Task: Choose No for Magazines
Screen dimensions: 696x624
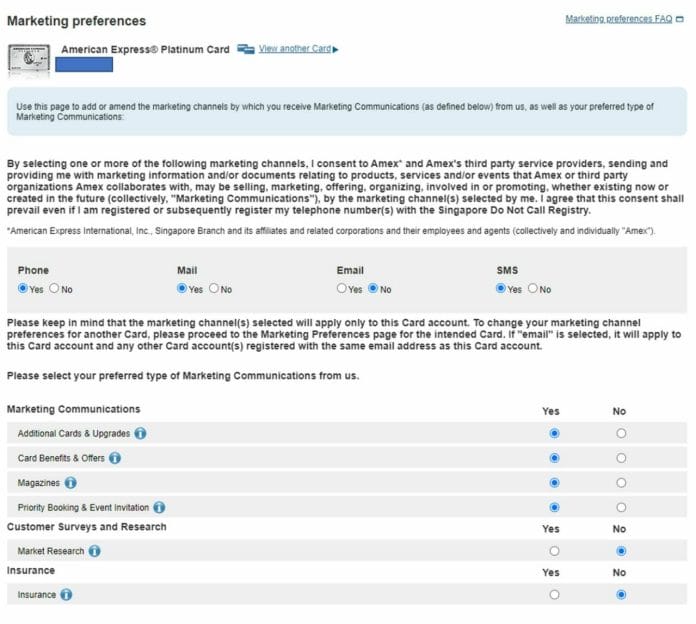Action: pos(621,482)
